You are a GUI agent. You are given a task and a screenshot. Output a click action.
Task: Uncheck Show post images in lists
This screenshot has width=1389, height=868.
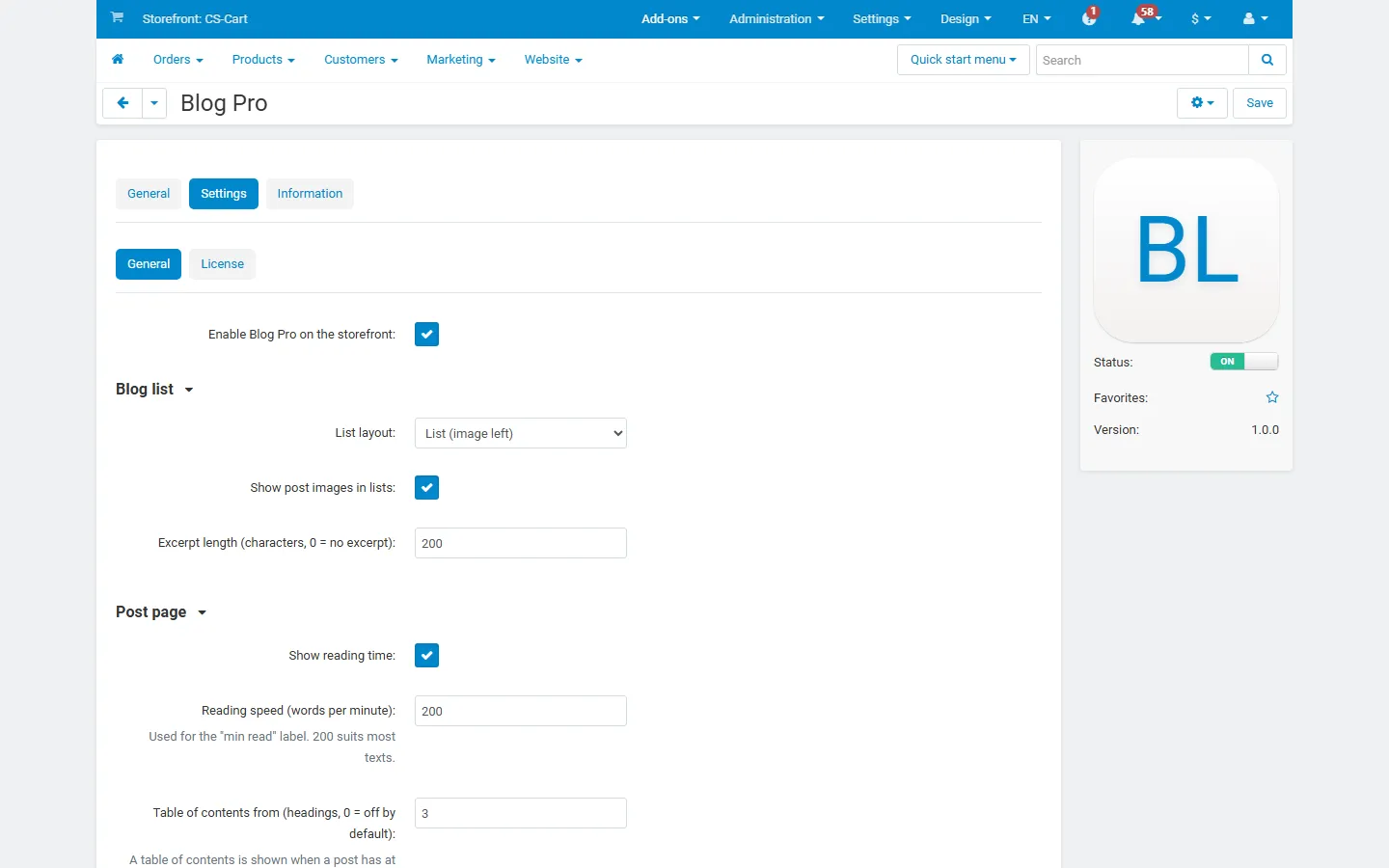click(426, 488)
